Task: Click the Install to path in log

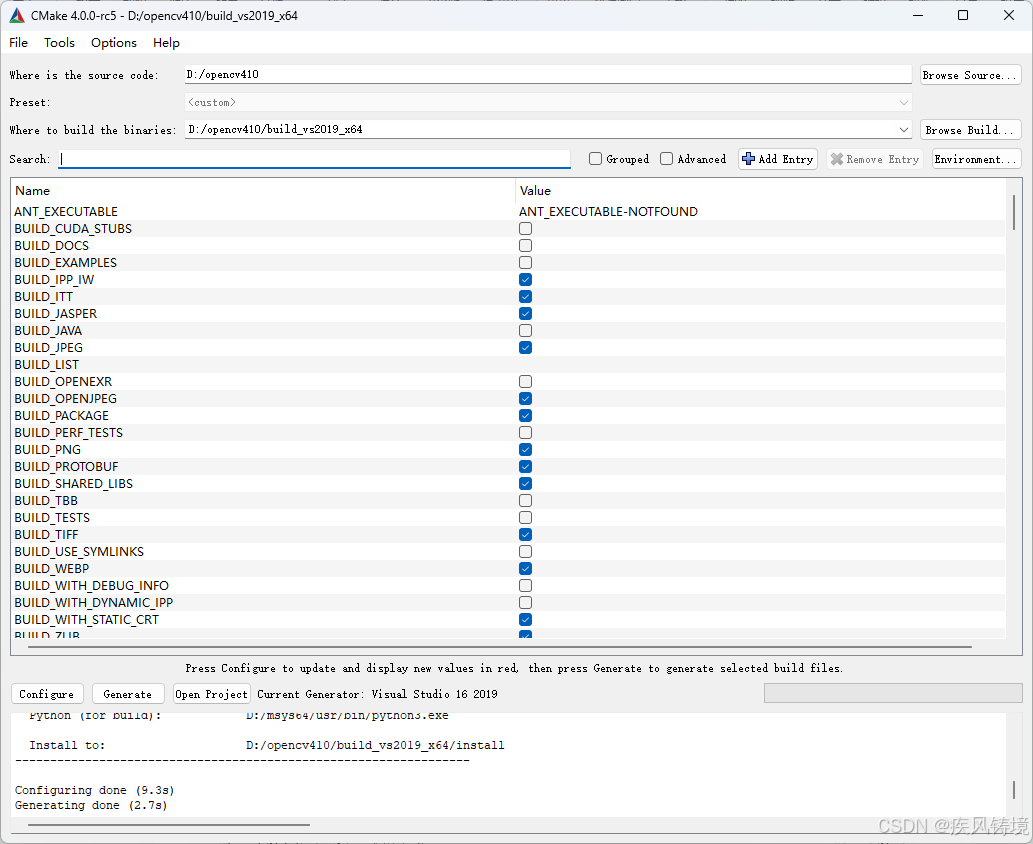Action: [x=375, y=745]
